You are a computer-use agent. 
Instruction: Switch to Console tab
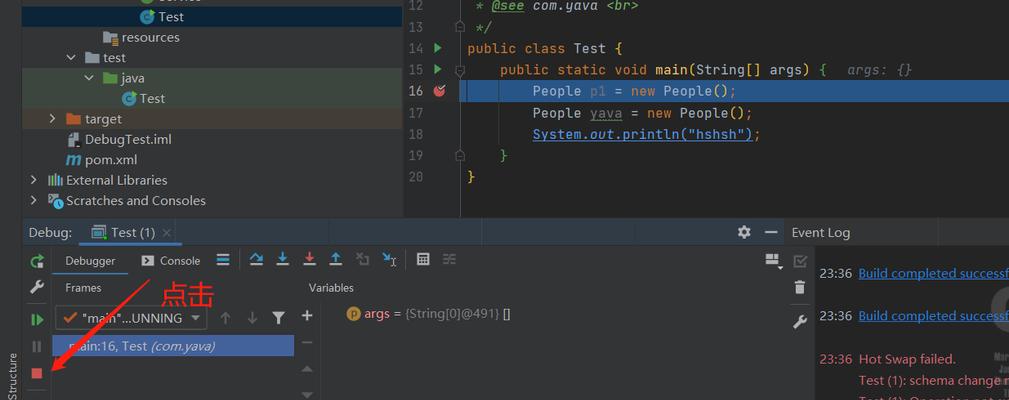click(171, 260)
